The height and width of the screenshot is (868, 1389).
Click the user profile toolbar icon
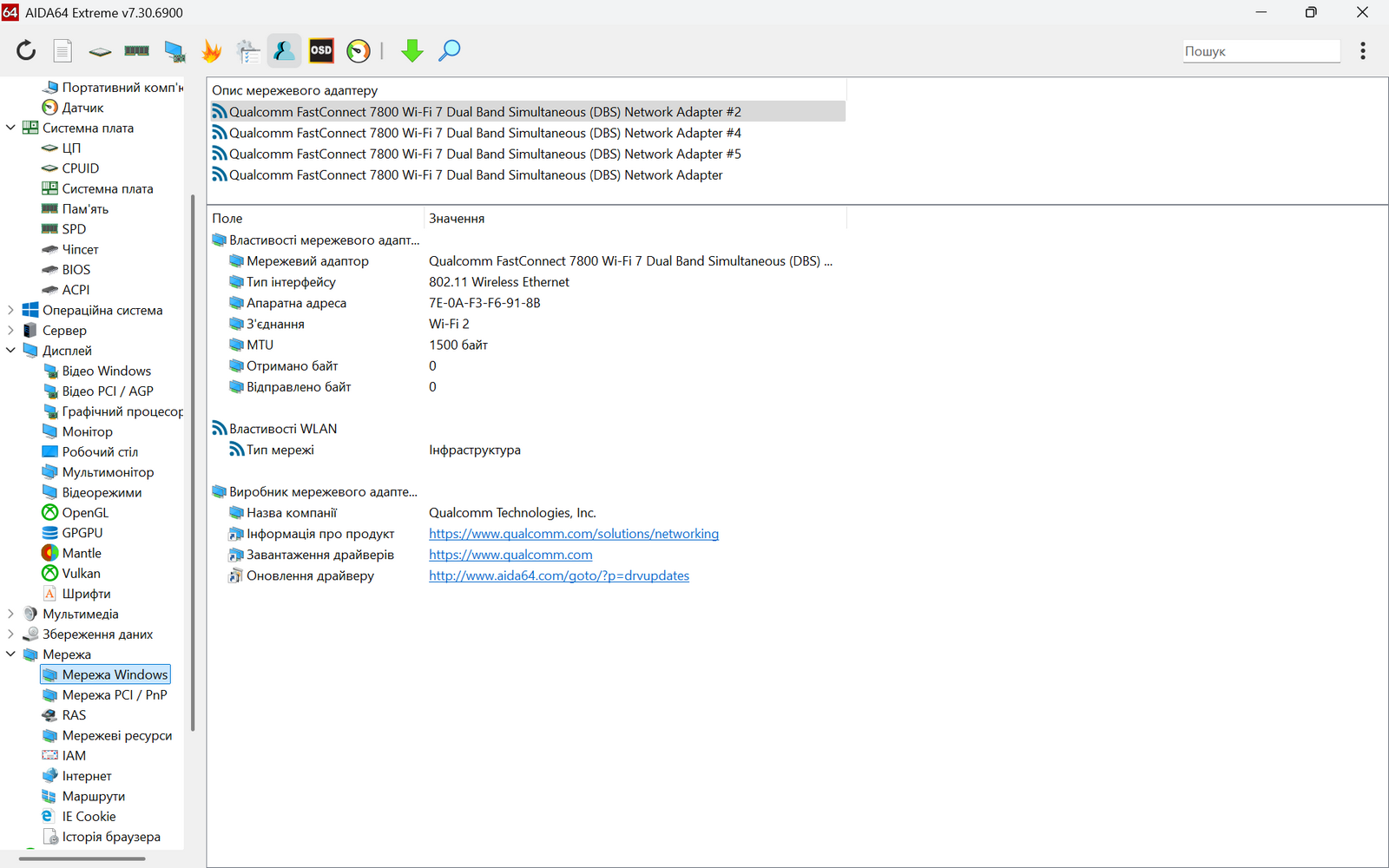tap(284, 51)
